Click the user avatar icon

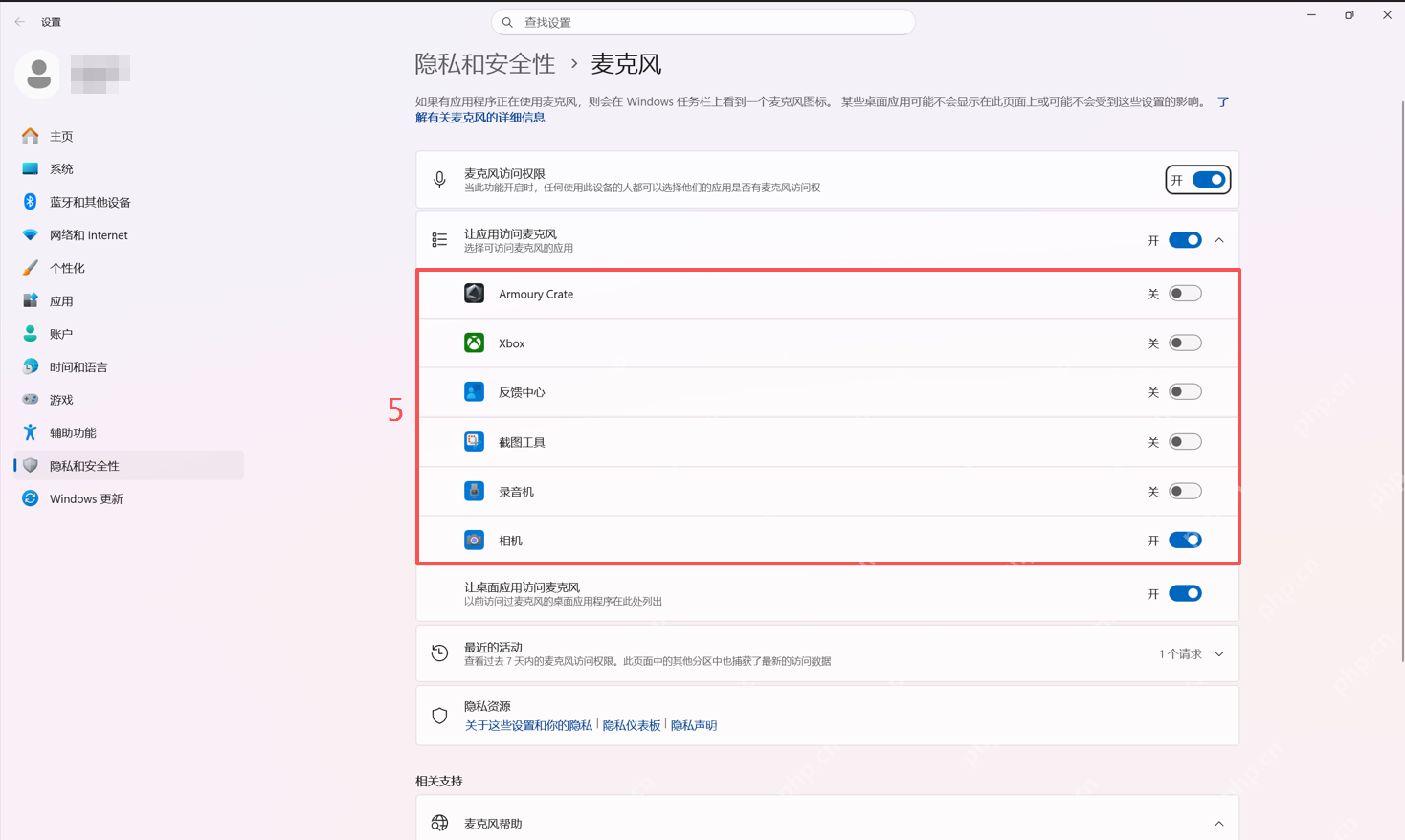38,74
